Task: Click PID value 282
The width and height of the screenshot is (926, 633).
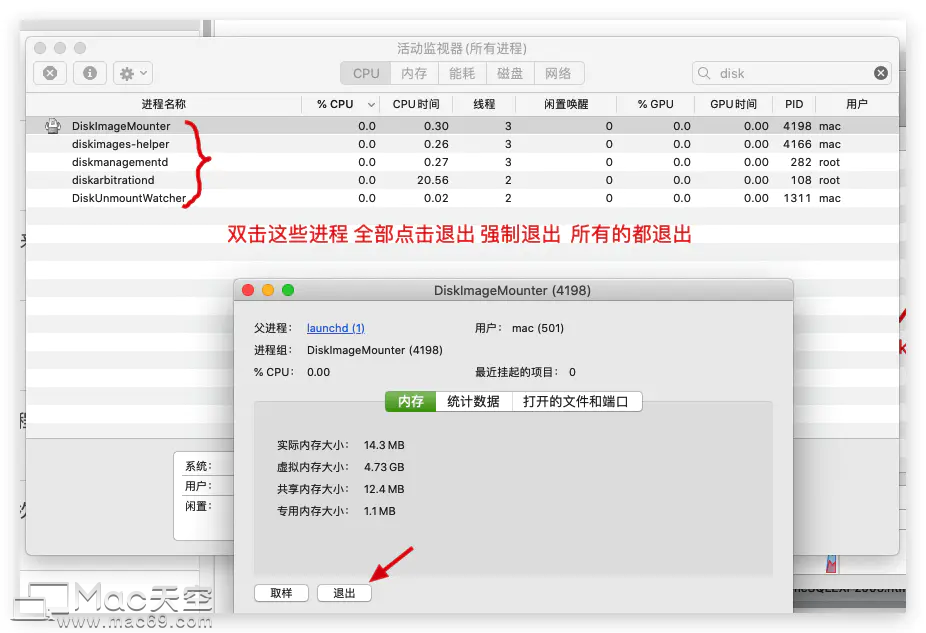Action: point(801,162)
